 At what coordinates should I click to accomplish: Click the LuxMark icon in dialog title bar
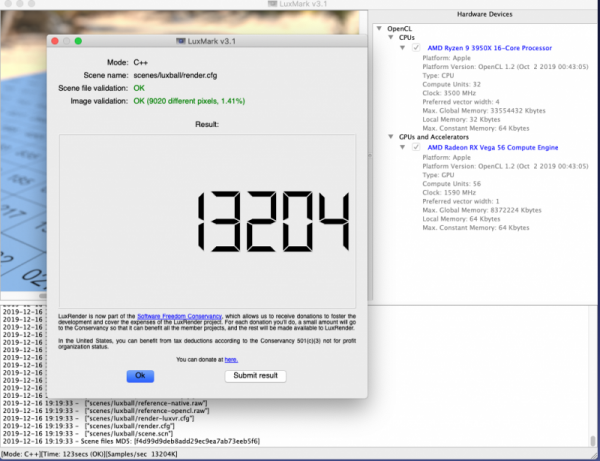pos(181,41)
